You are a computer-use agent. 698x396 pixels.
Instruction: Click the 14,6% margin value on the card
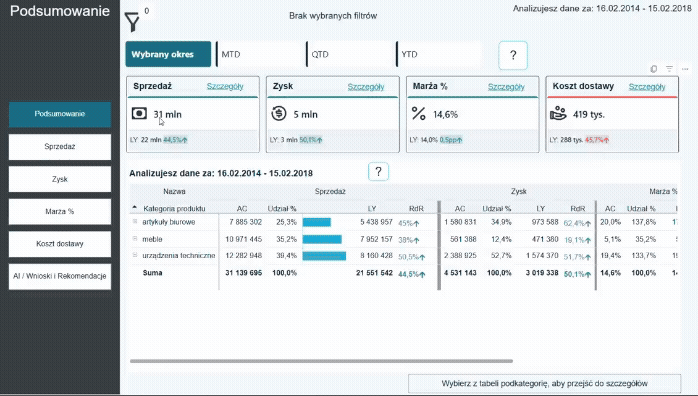(445, 114)
